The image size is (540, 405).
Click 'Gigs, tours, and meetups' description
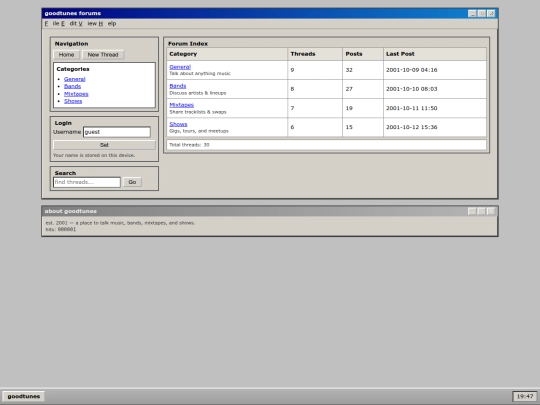[x=199, y=131]
